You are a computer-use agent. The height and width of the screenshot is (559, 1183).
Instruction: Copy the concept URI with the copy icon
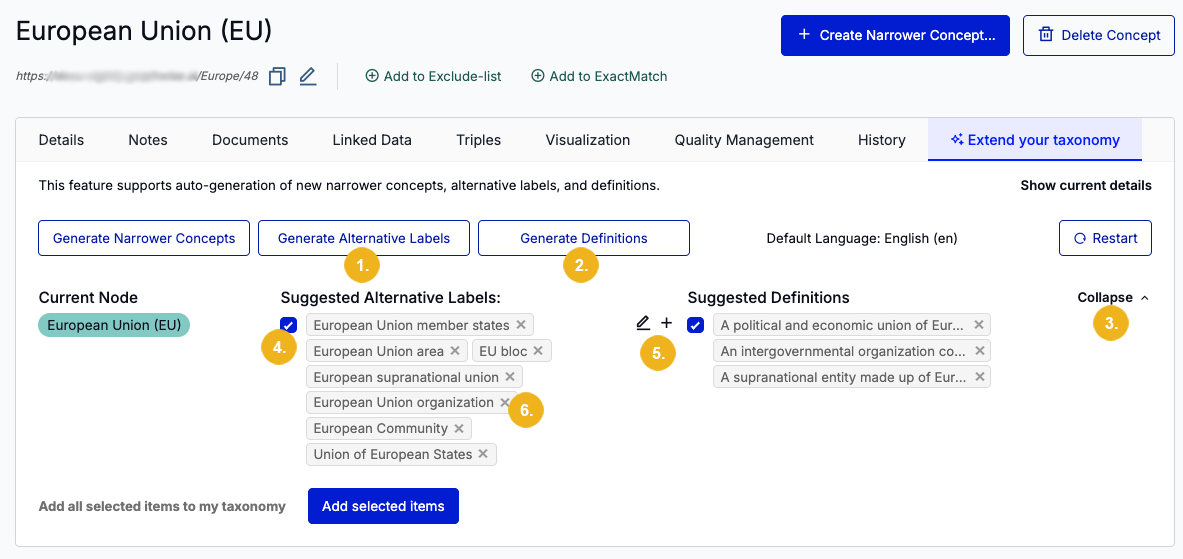pyautogui.click(x=277, y=76)
